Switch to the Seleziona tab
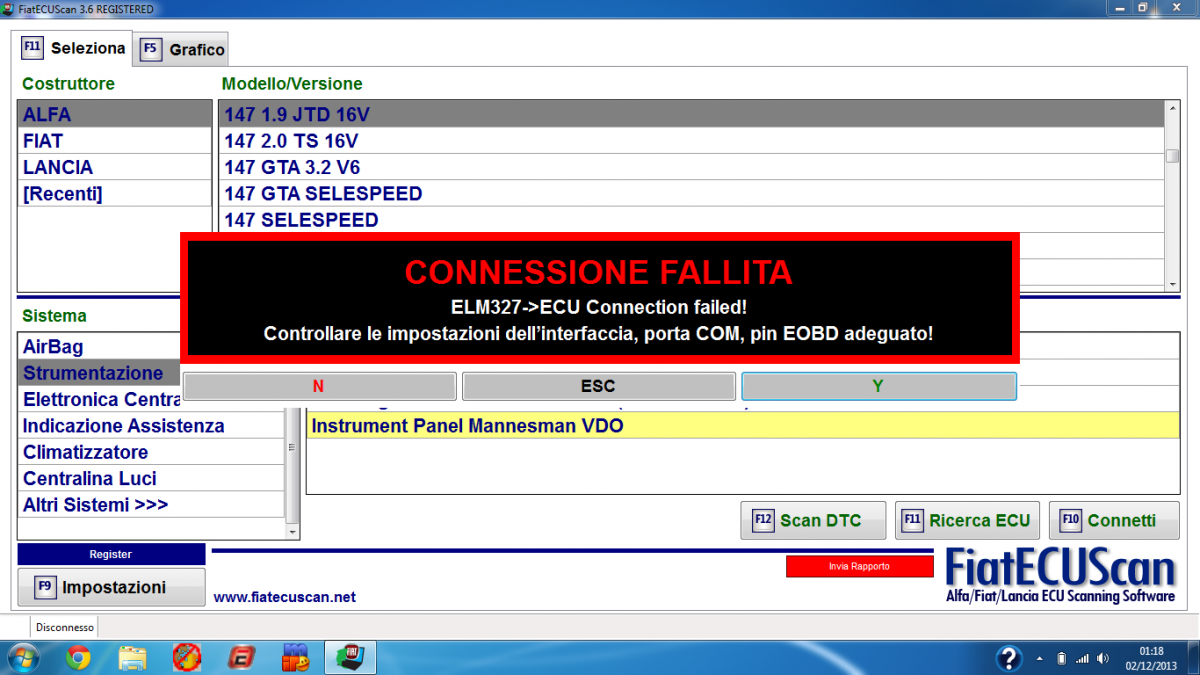Image resolution: width=1200 pixels, height=675 pixels. coord(75,47)
